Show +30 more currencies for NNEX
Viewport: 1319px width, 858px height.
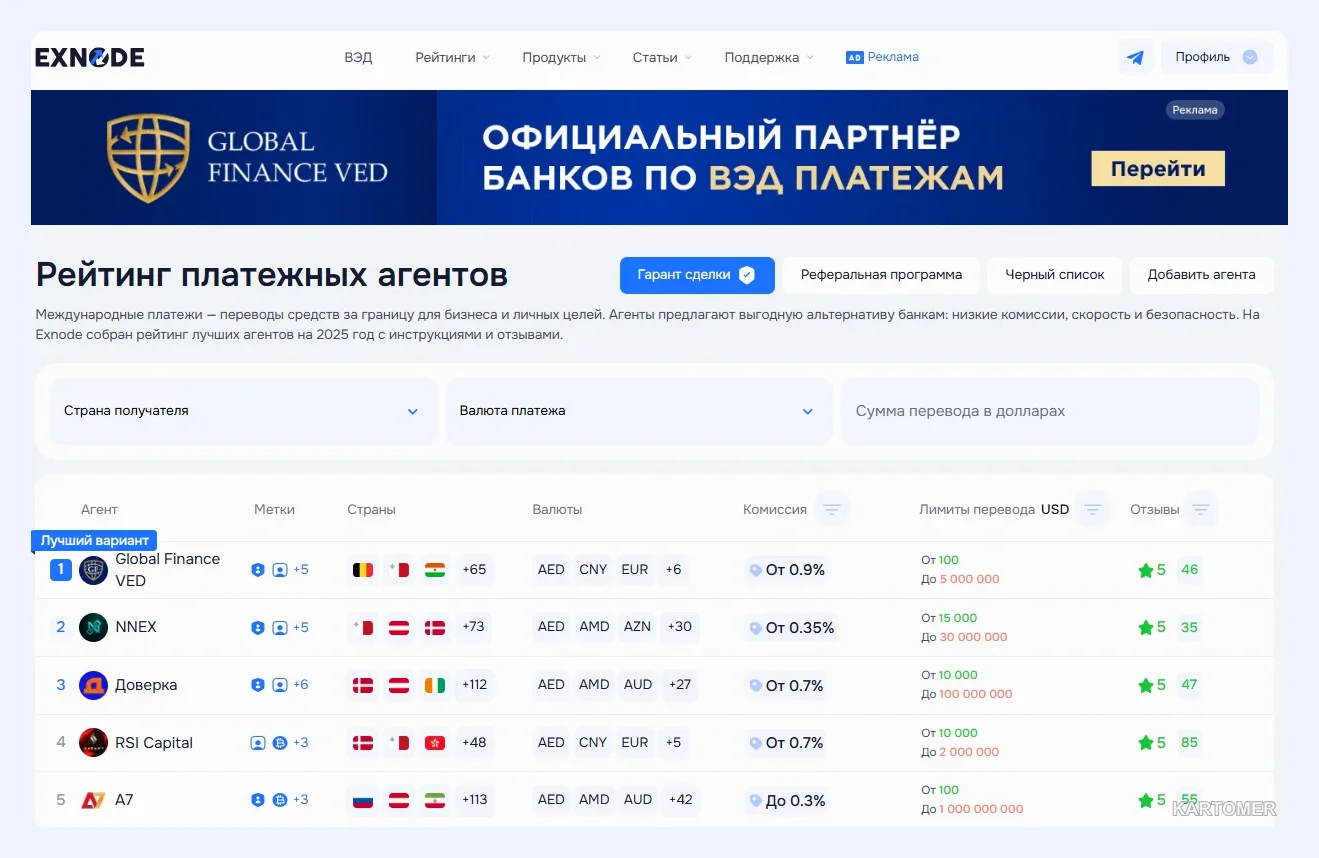pyautogui.click(x=680, y=627)
